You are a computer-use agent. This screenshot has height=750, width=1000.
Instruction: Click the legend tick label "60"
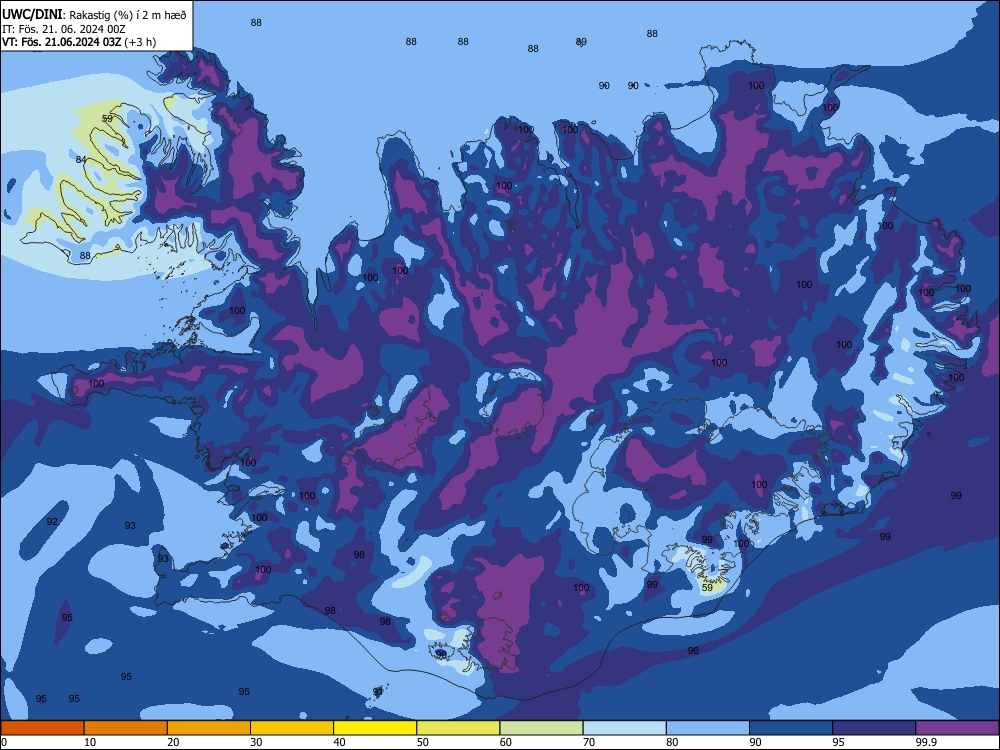(506, 742)
